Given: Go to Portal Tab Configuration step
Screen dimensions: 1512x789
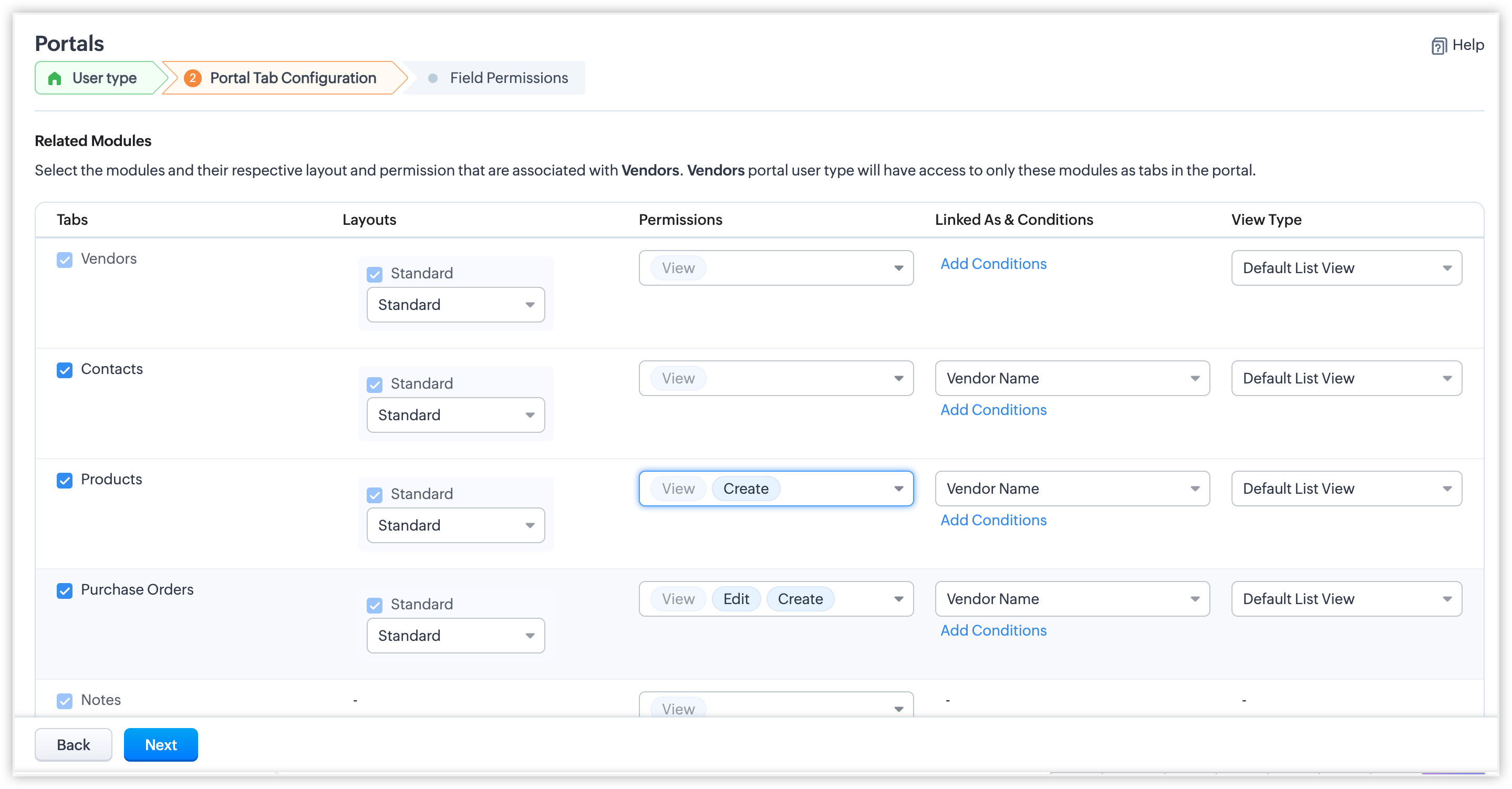Looking at the screenshot, I should point(292,78).
